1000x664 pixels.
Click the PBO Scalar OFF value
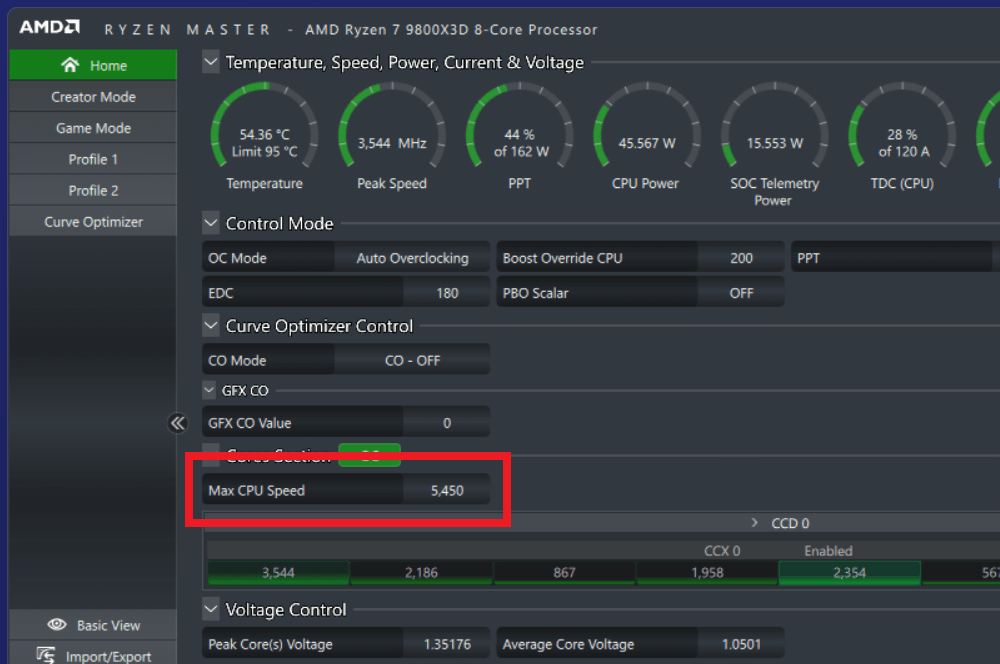point(741,293)
